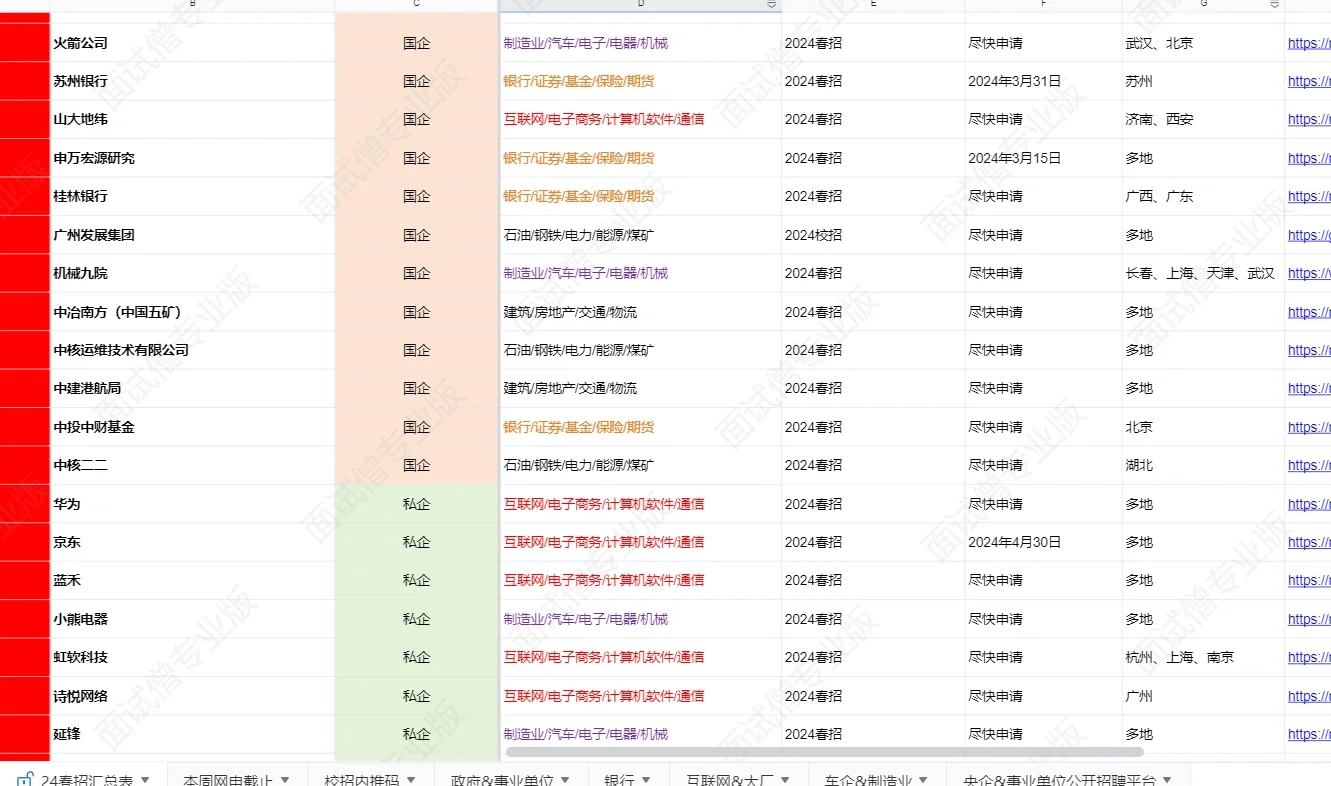Select the location cell 湖北
1331x786 pixels.
1203,465
